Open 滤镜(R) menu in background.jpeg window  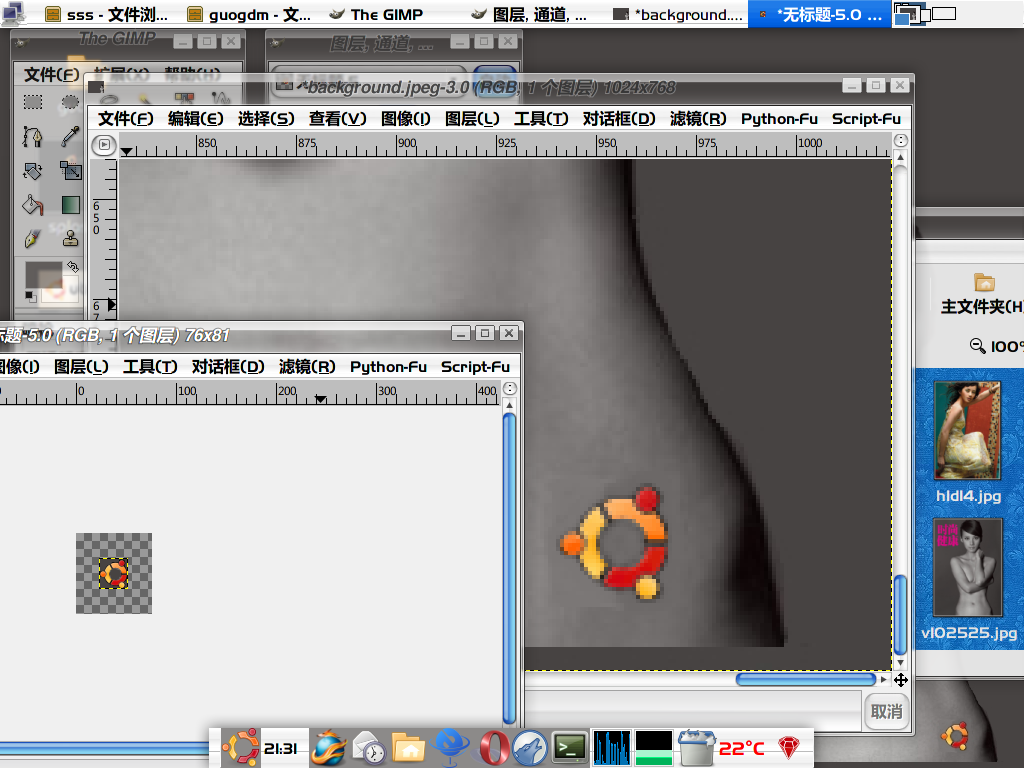(x=698, y=119)
